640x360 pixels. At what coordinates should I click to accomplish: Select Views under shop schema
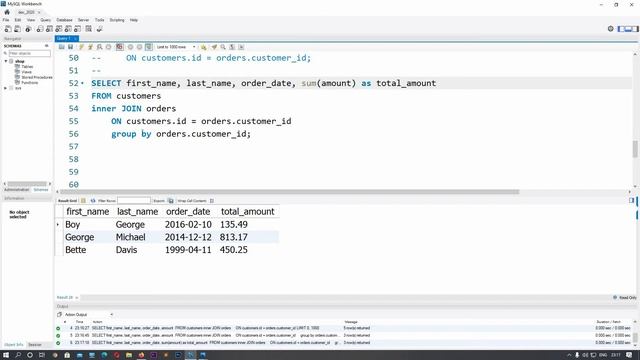pos(27,72)
